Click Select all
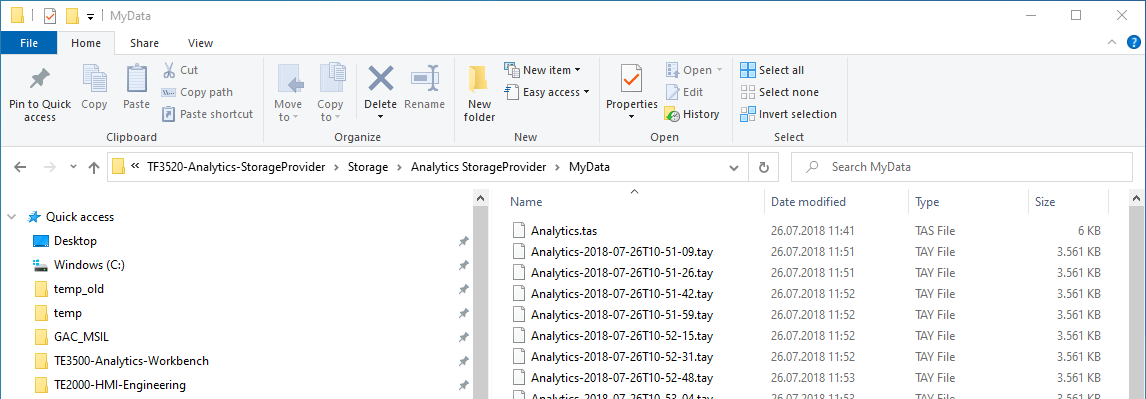 click(773, 70)
